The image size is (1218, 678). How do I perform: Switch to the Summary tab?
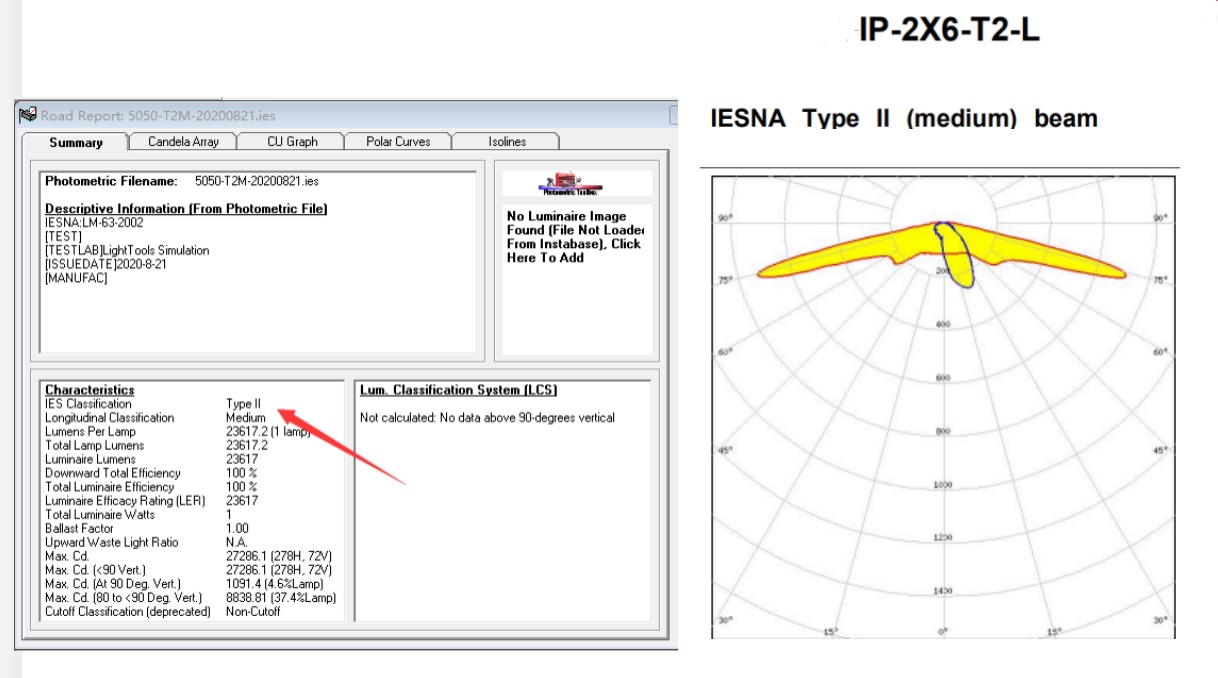click(x=76, y=143)
